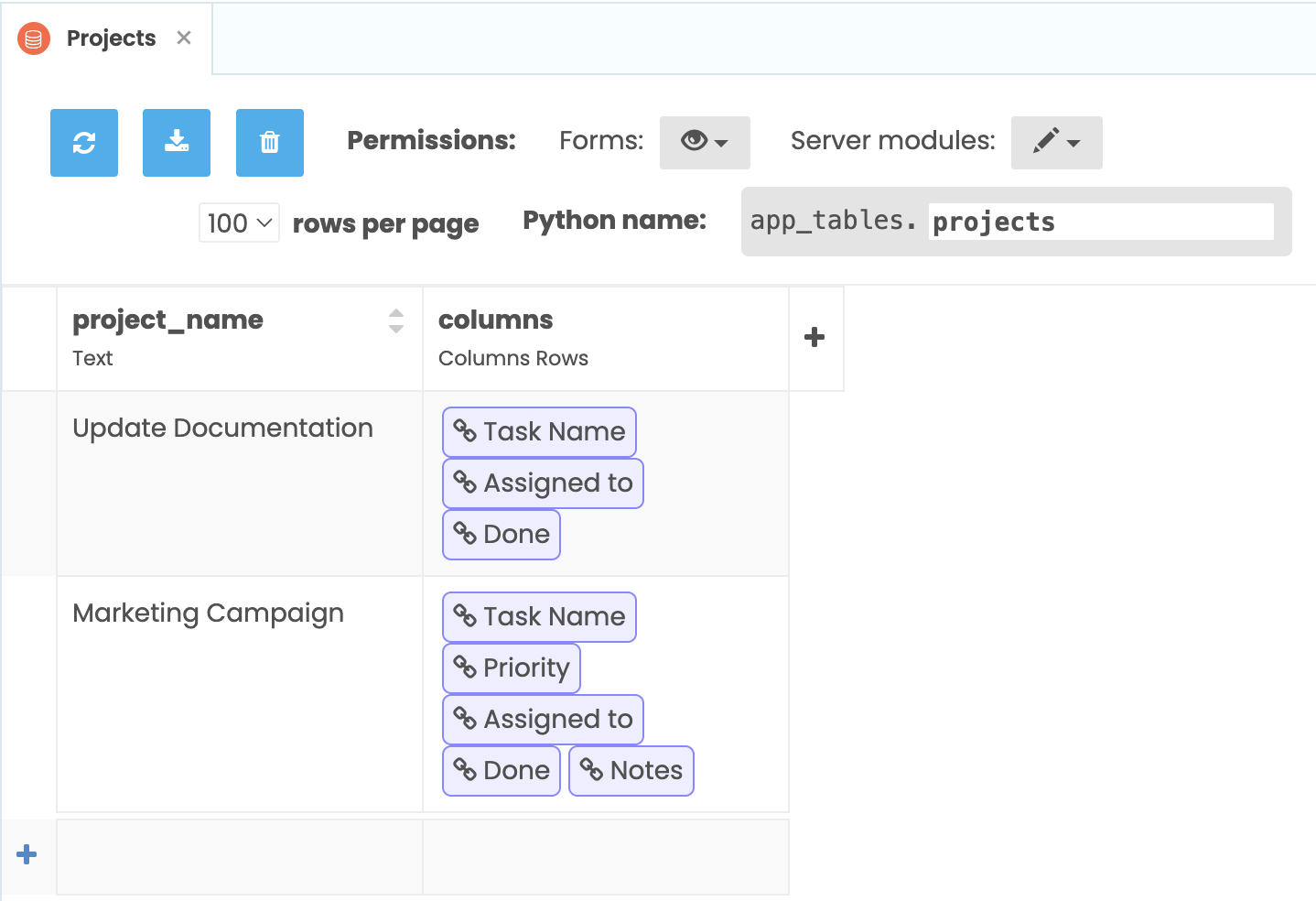Screen dimensions: 1316x901
Task: Click the eye icon next to Forms
Action: [x=695, y=141]
